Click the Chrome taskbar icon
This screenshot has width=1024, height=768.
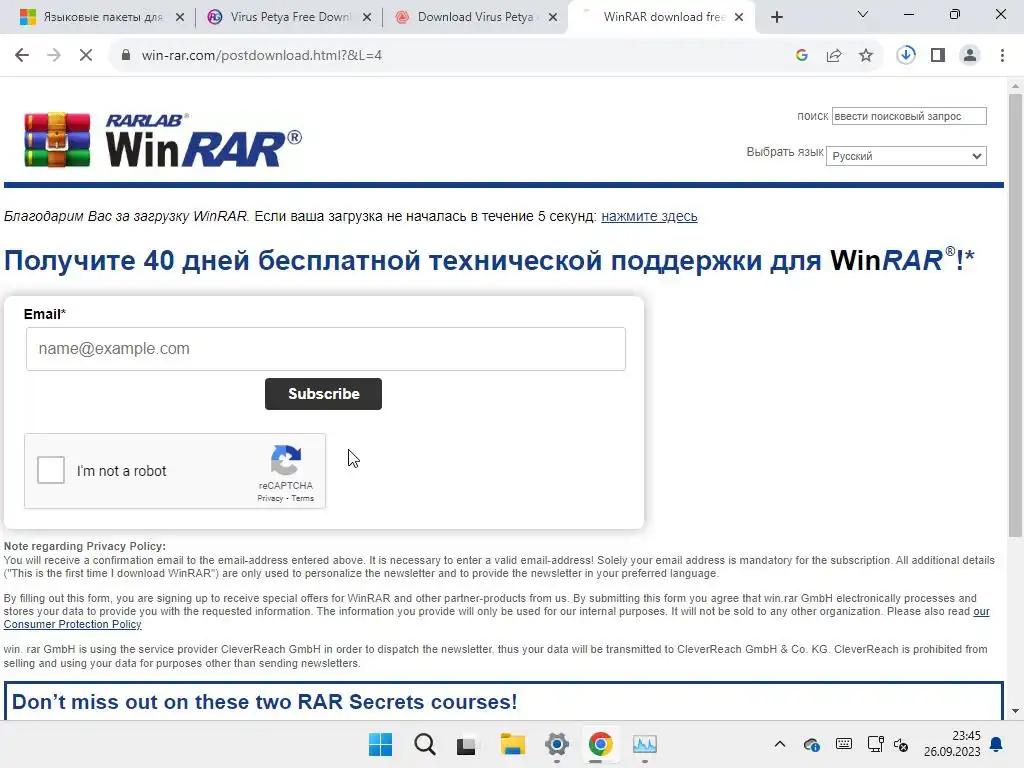click(600, 744)
